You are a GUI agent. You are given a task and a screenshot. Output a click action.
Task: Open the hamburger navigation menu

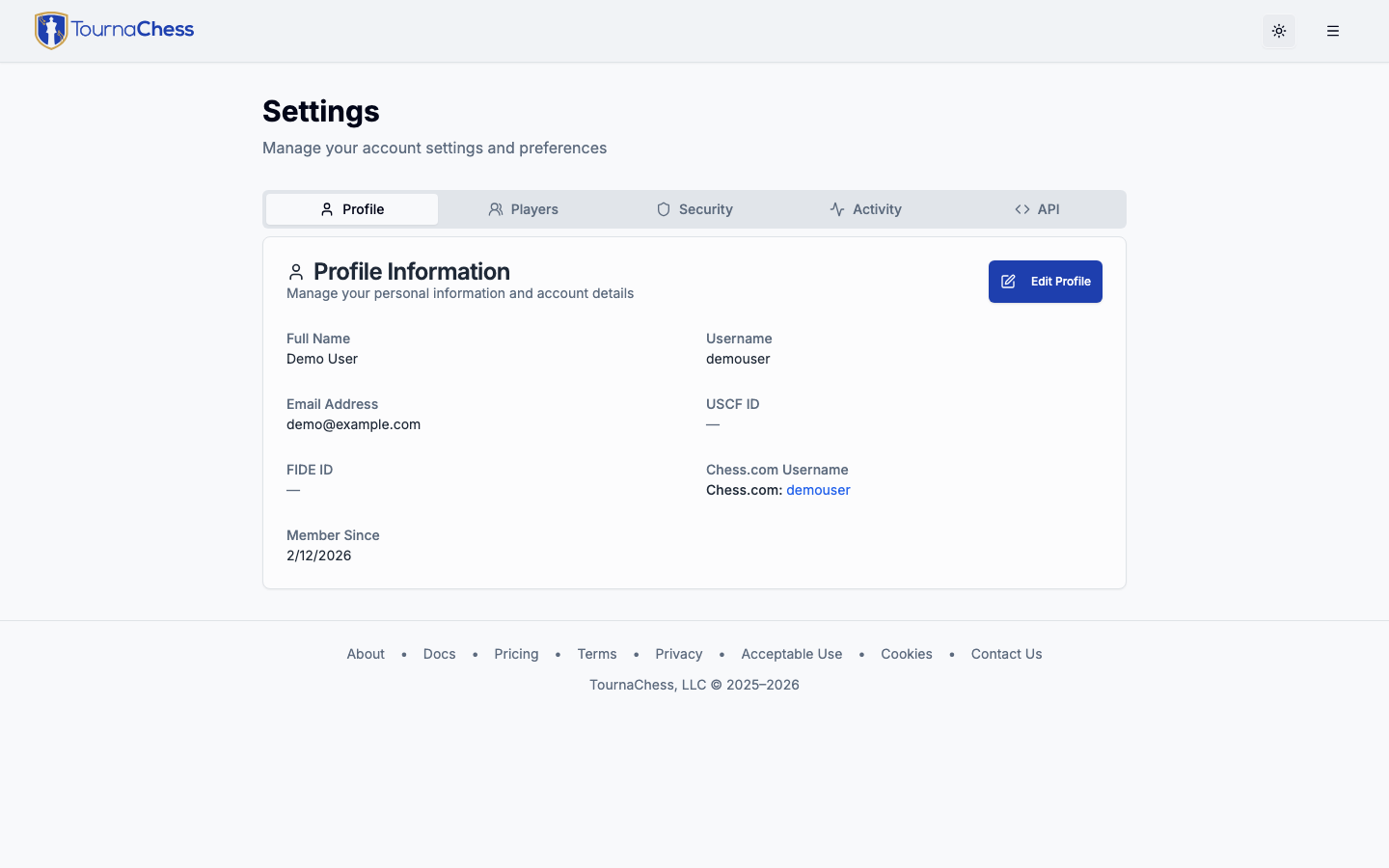click(1333, 31)
